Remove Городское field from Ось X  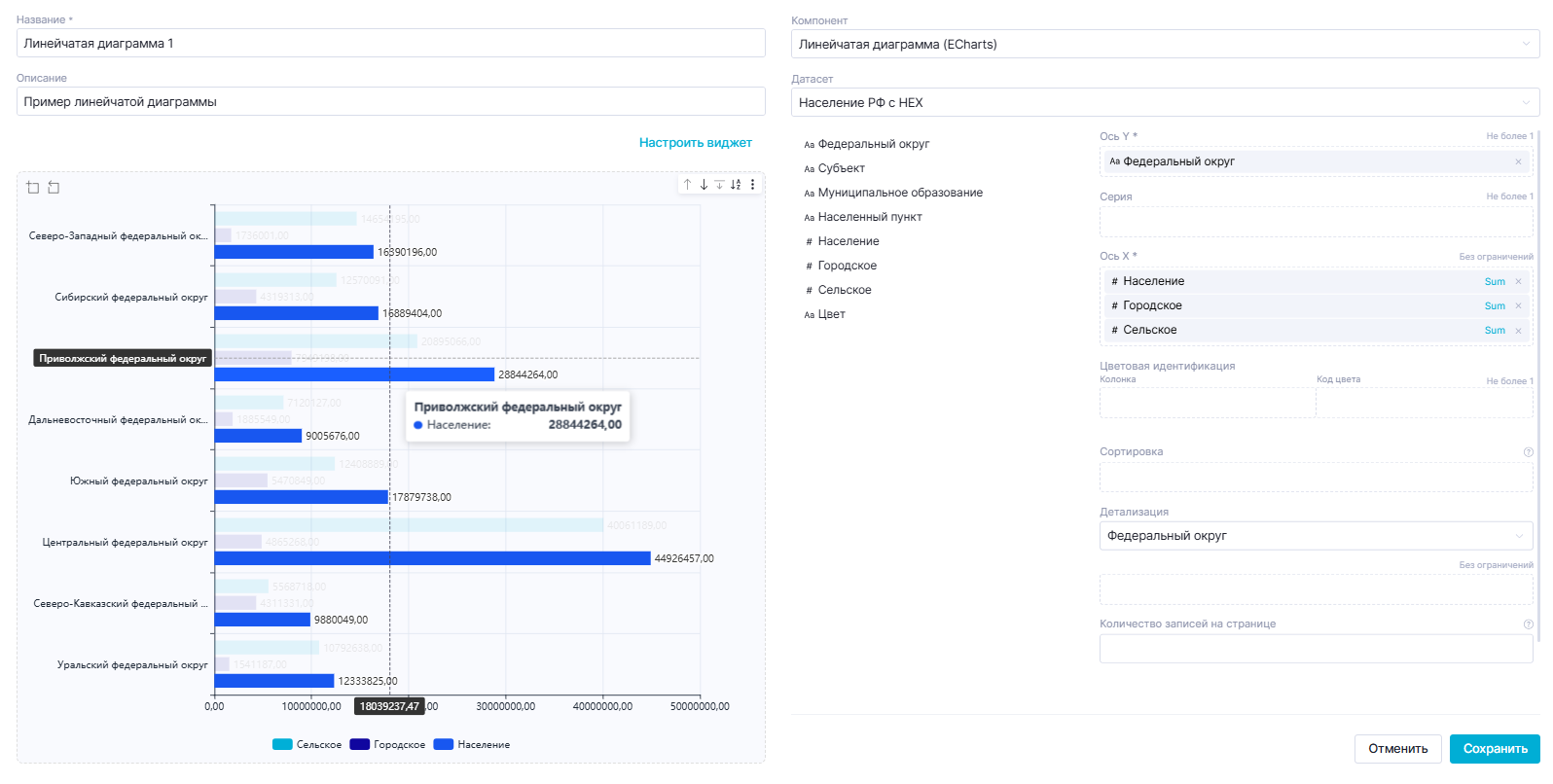point(1518,306)
